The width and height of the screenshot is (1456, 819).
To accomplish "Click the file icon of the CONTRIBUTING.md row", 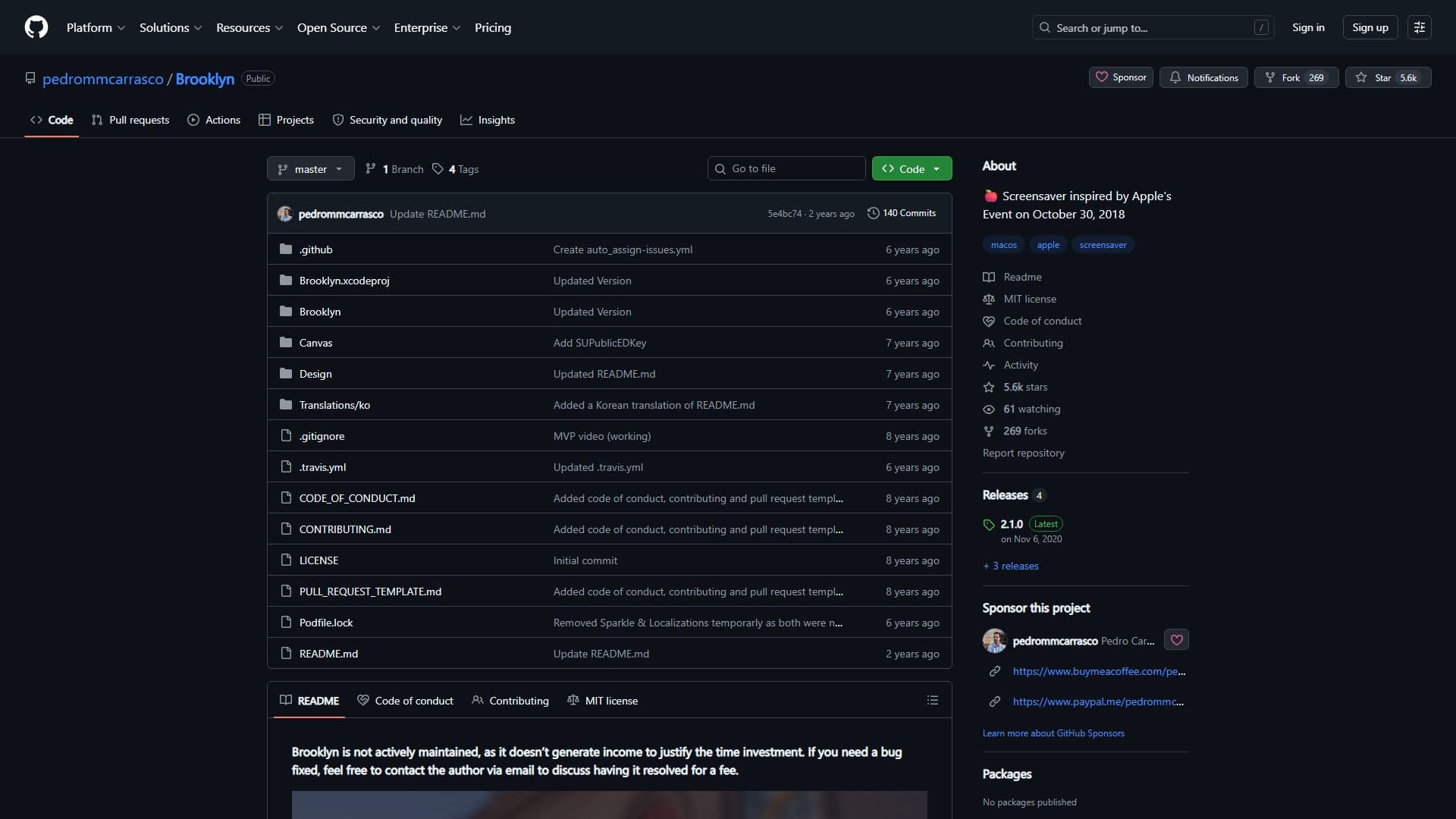I will pyautogui.click(x=286, y=529).
